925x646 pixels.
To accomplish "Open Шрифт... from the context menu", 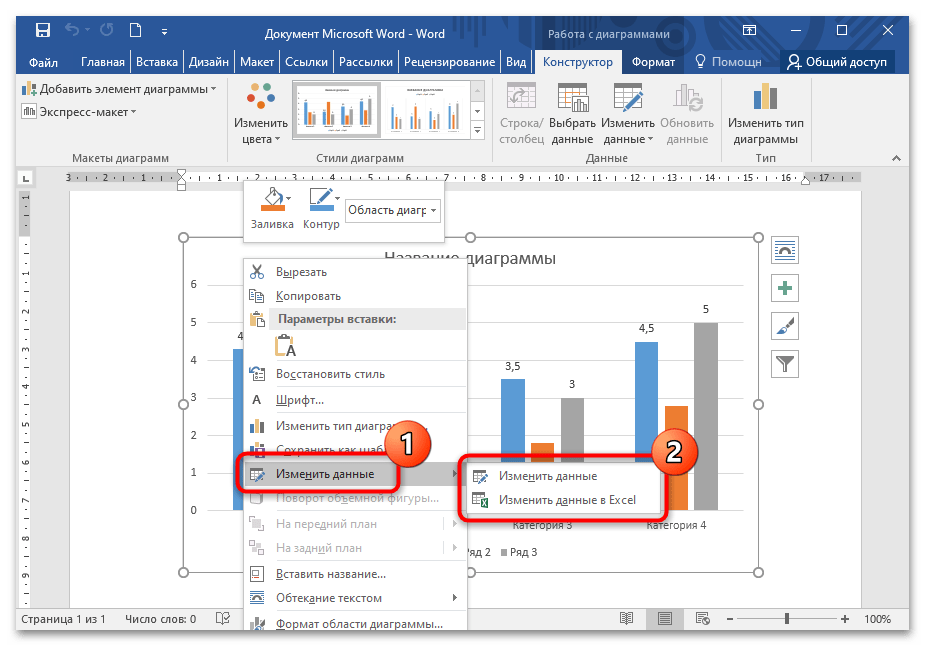I will pos(355,400).
